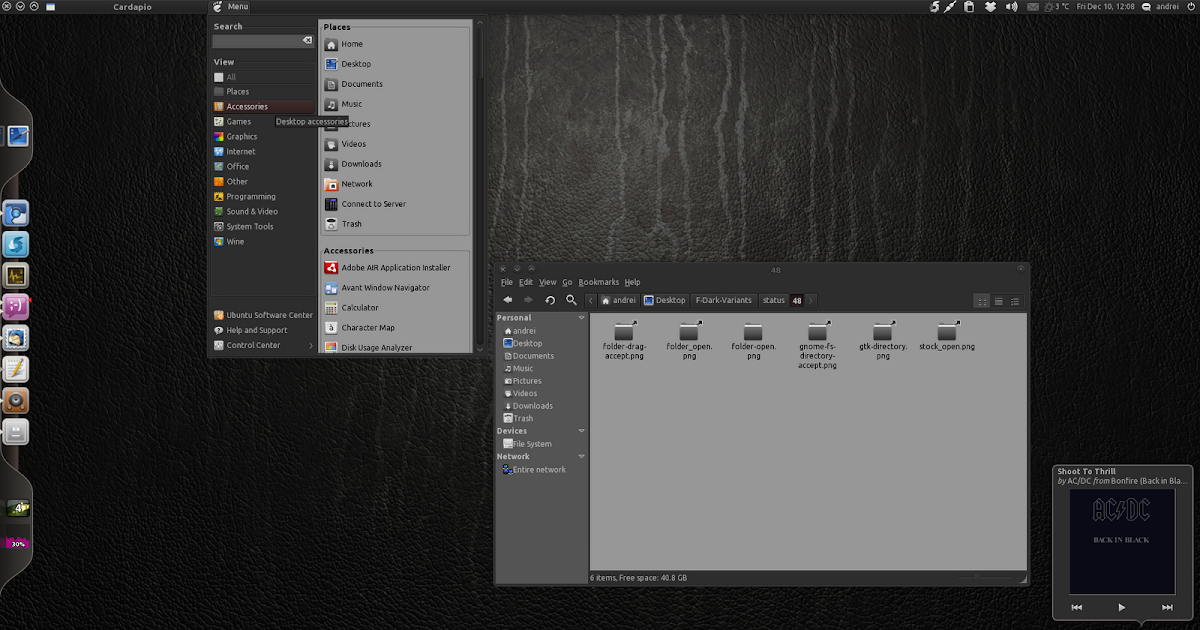Select the folder-open.png thumbnail

[753, 335]
